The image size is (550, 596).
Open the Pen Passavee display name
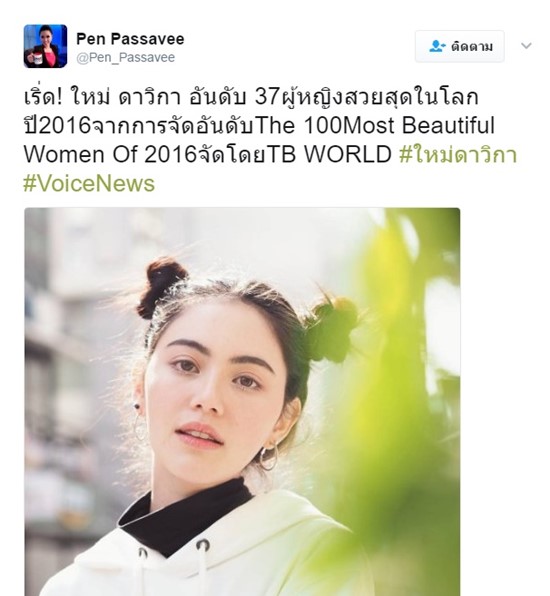pos(130,39)
